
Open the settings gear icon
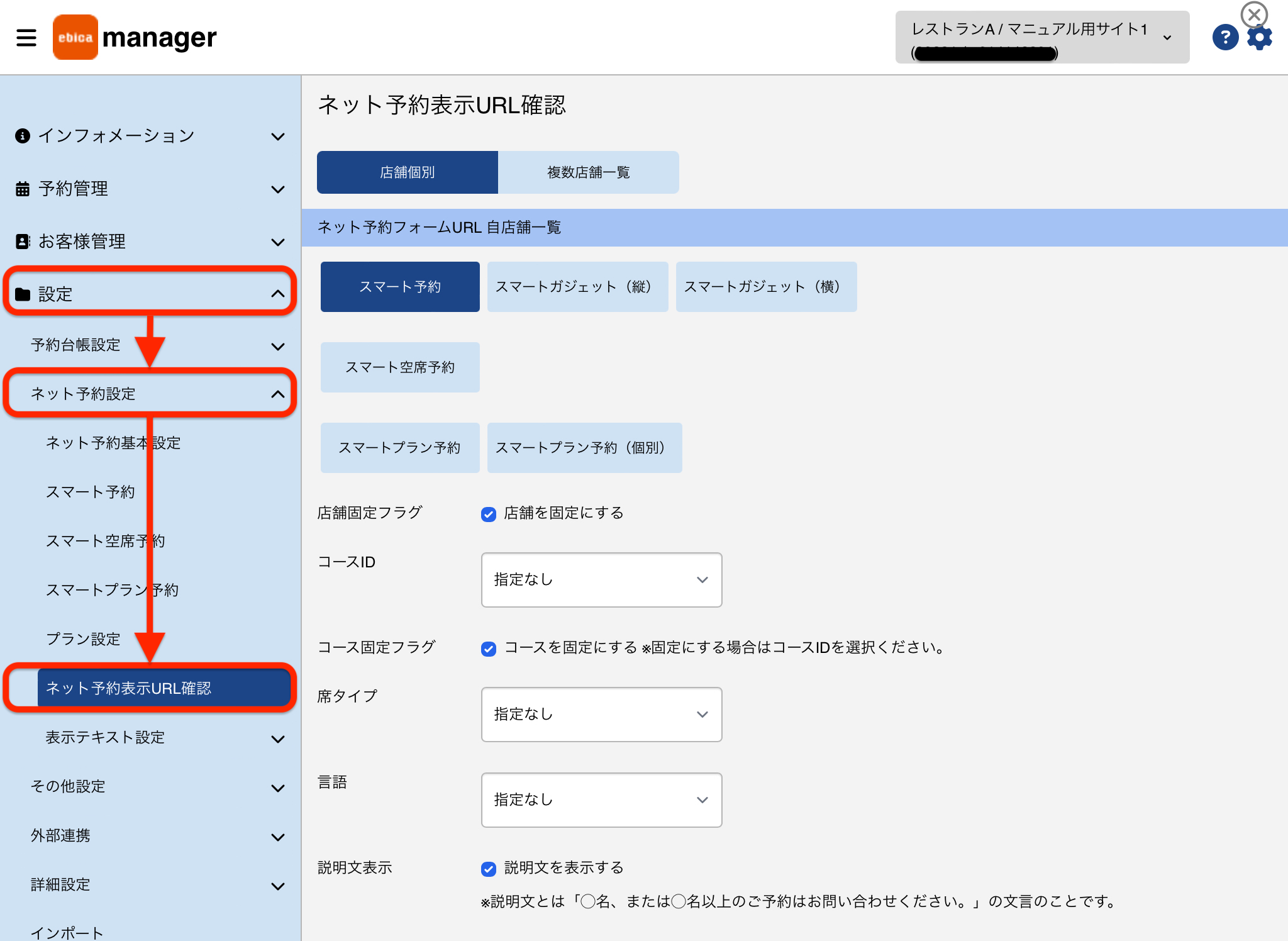[1260, 38]
